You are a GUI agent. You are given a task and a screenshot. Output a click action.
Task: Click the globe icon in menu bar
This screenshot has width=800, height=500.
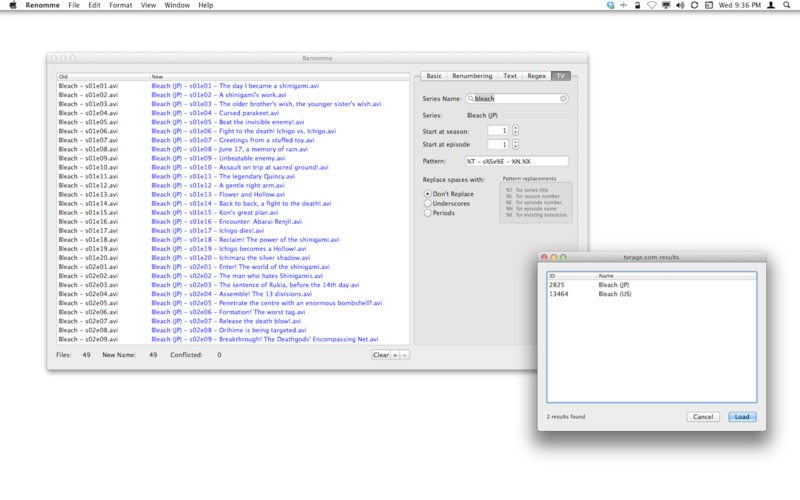610,5
